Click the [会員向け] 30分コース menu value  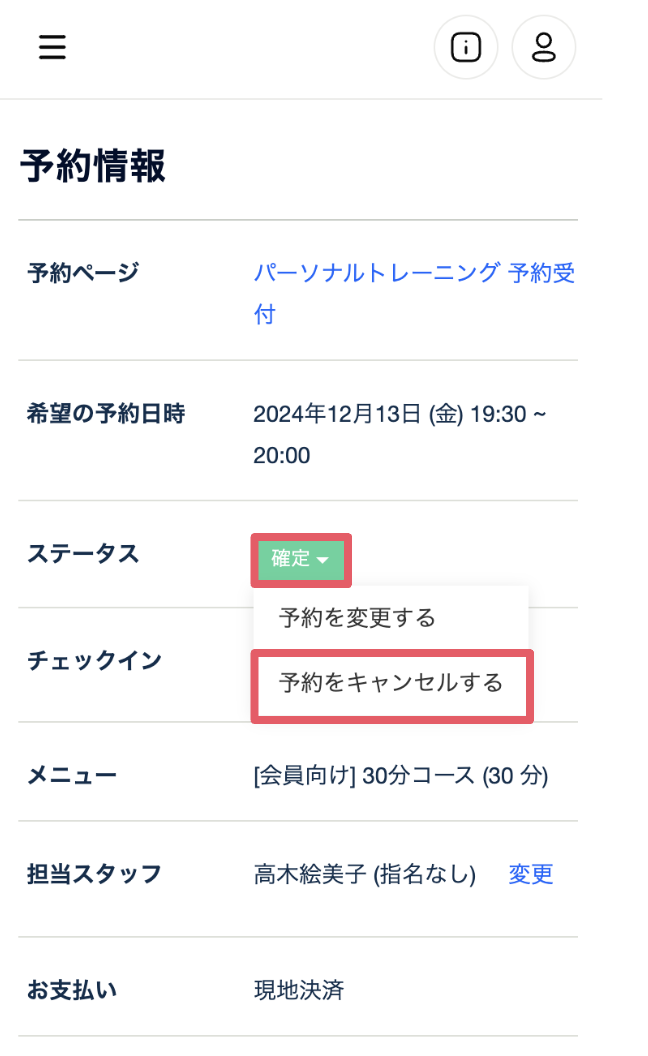401,775
